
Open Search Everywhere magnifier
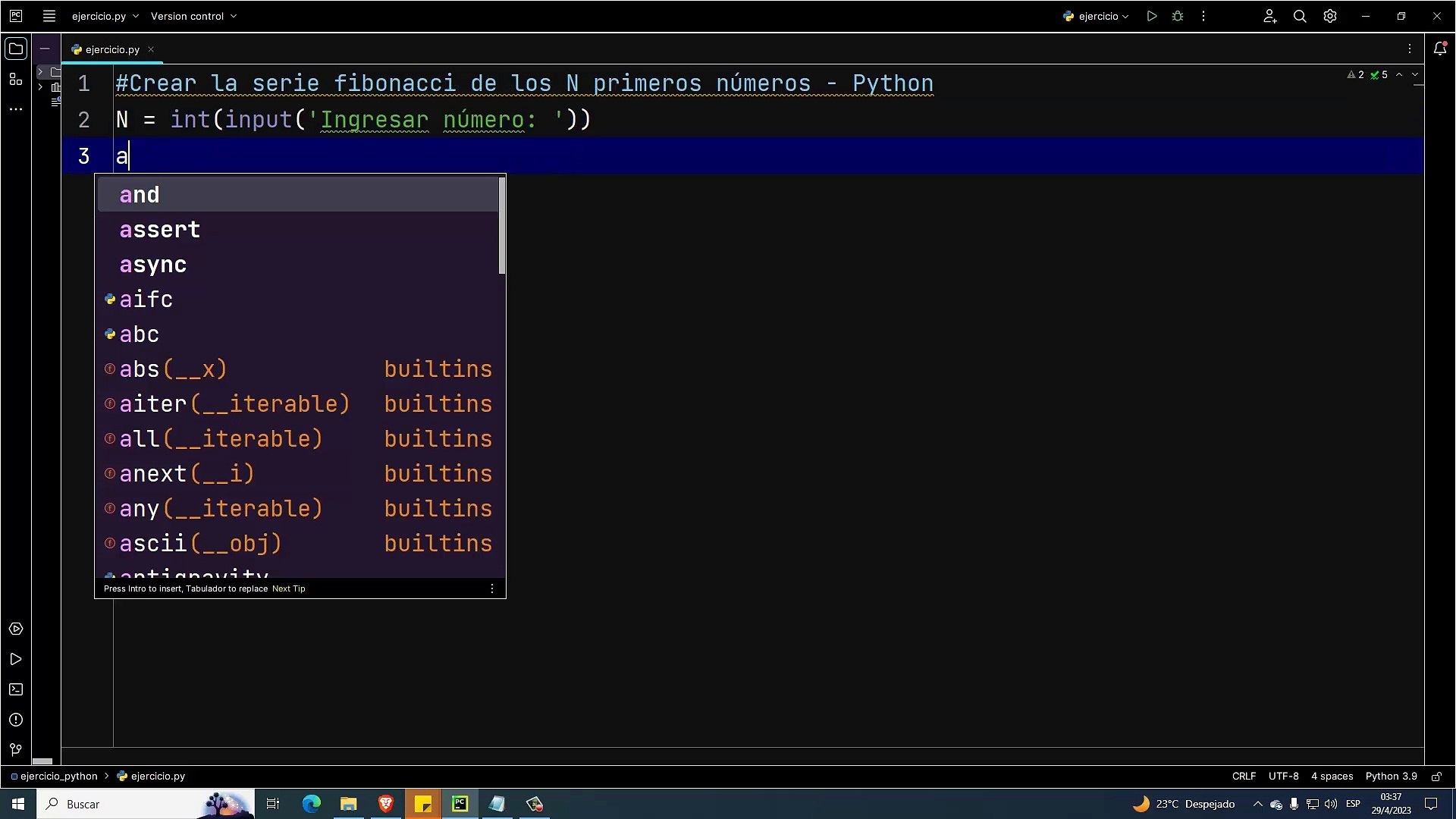(x=1300, y=16)
